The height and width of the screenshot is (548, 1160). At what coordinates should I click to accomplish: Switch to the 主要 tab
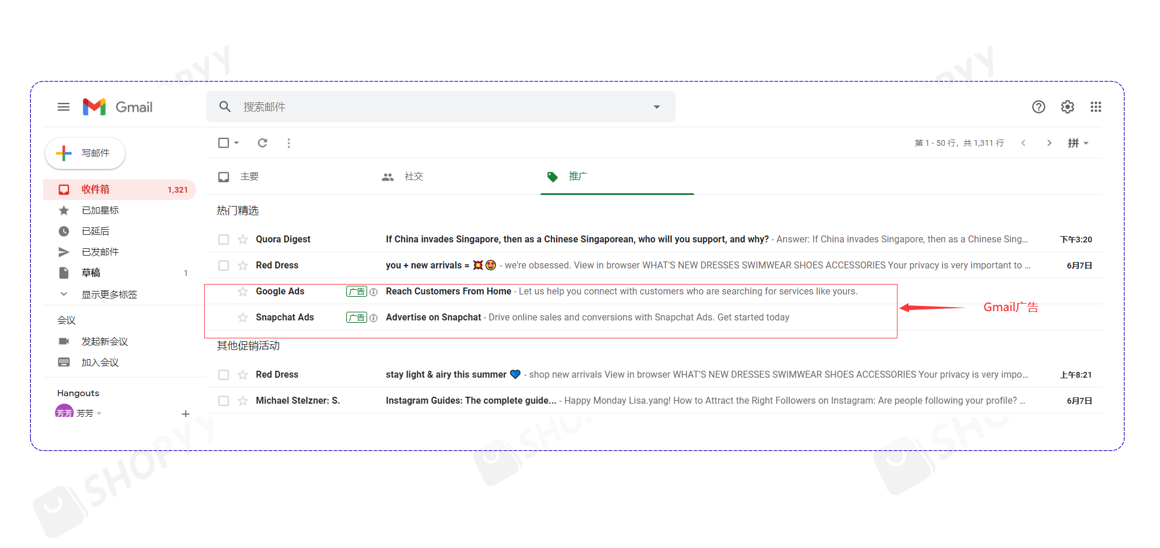(x=249, y=177)
